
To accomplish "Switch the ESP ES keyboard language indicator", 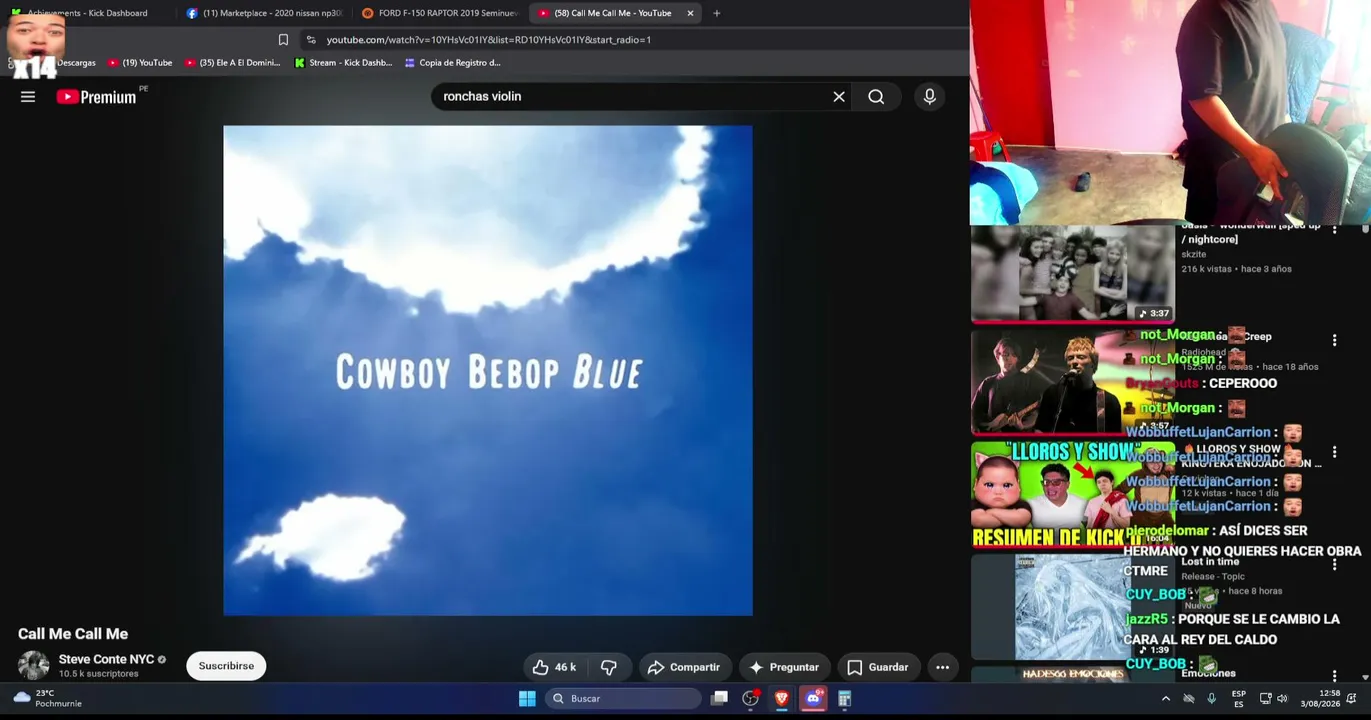I will 1239,699.
